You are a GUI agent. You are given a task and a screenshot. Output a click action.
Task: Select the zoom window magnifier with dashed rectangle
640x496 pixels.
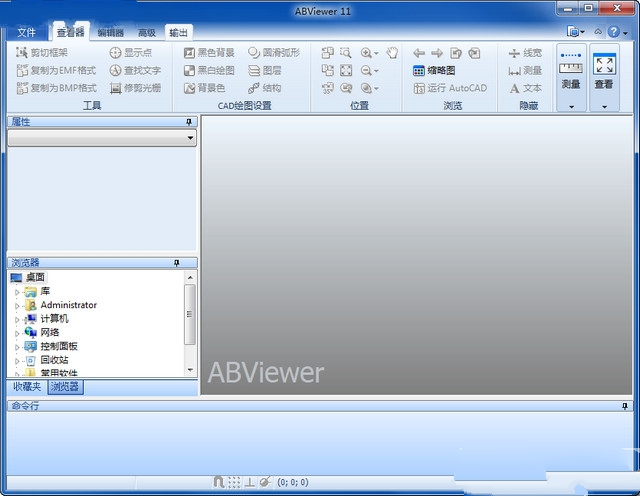[346, 53]
